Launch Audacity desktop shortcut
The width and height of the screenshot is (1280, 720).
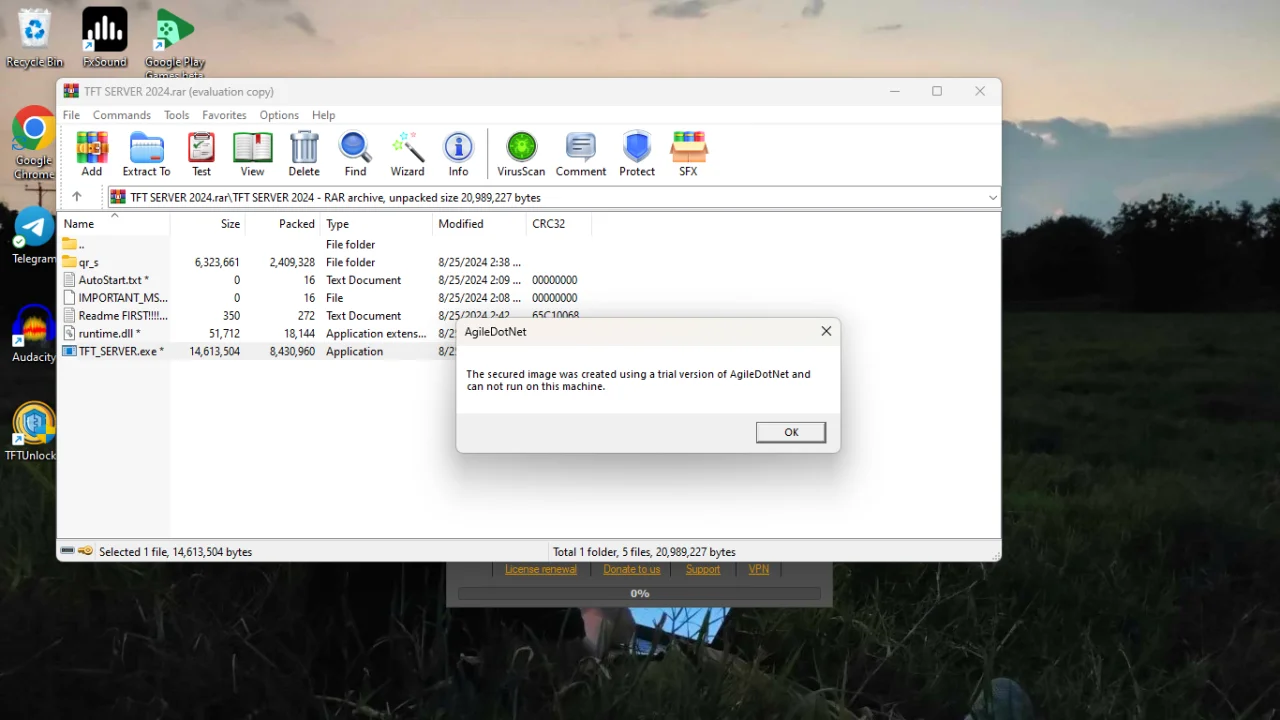34,334
